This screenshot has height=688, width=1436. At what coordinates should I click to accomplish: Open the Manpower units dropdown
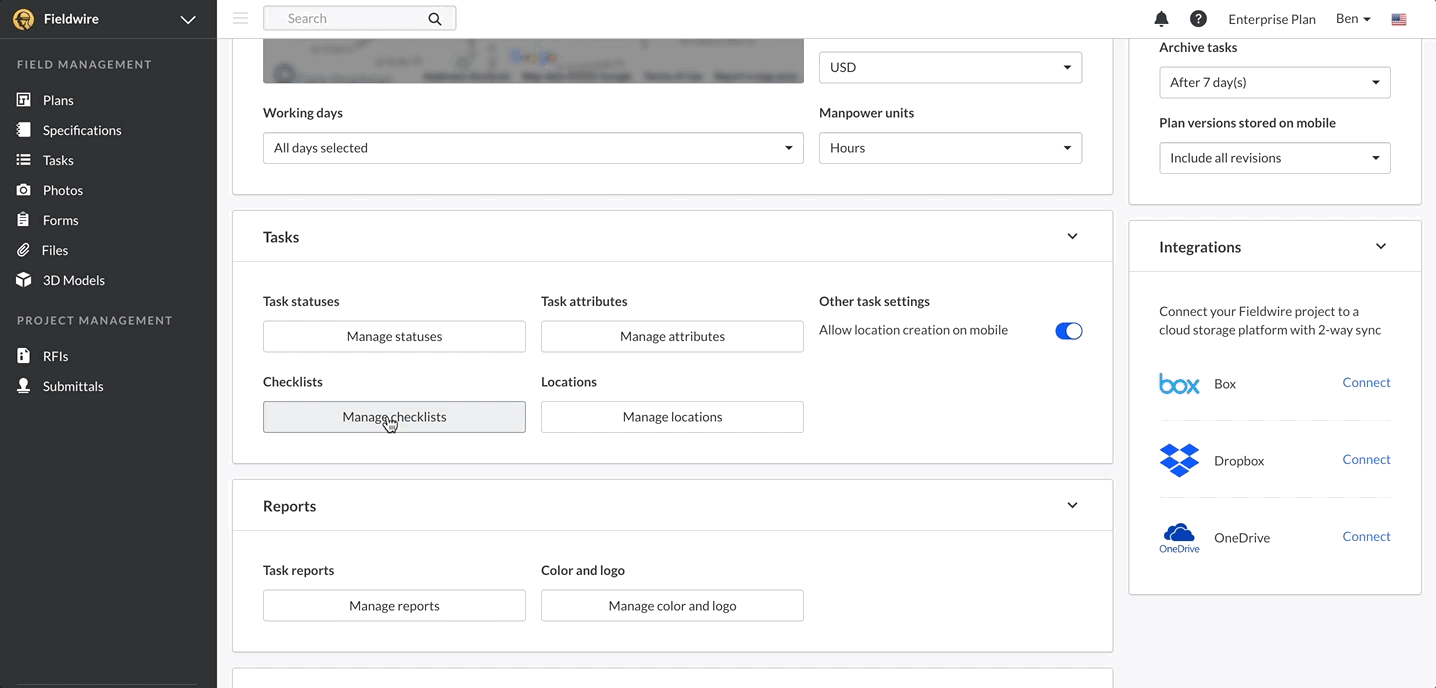[949, 147]
